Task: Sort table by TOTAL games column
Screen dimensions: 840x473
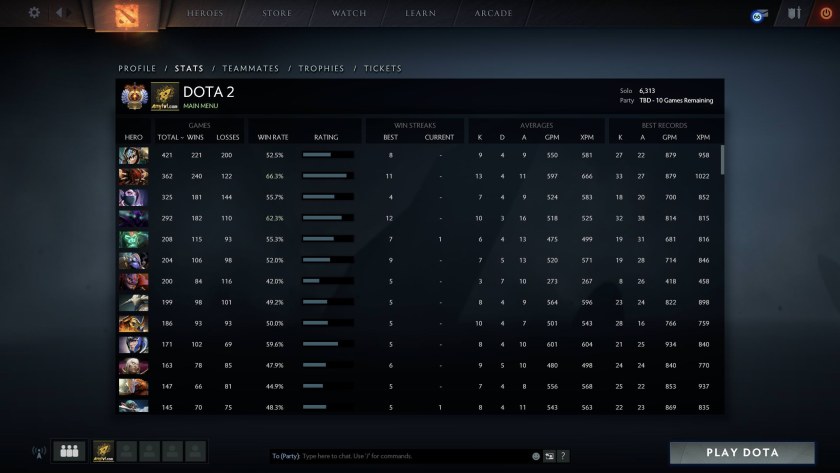Action: coord(168,137)
